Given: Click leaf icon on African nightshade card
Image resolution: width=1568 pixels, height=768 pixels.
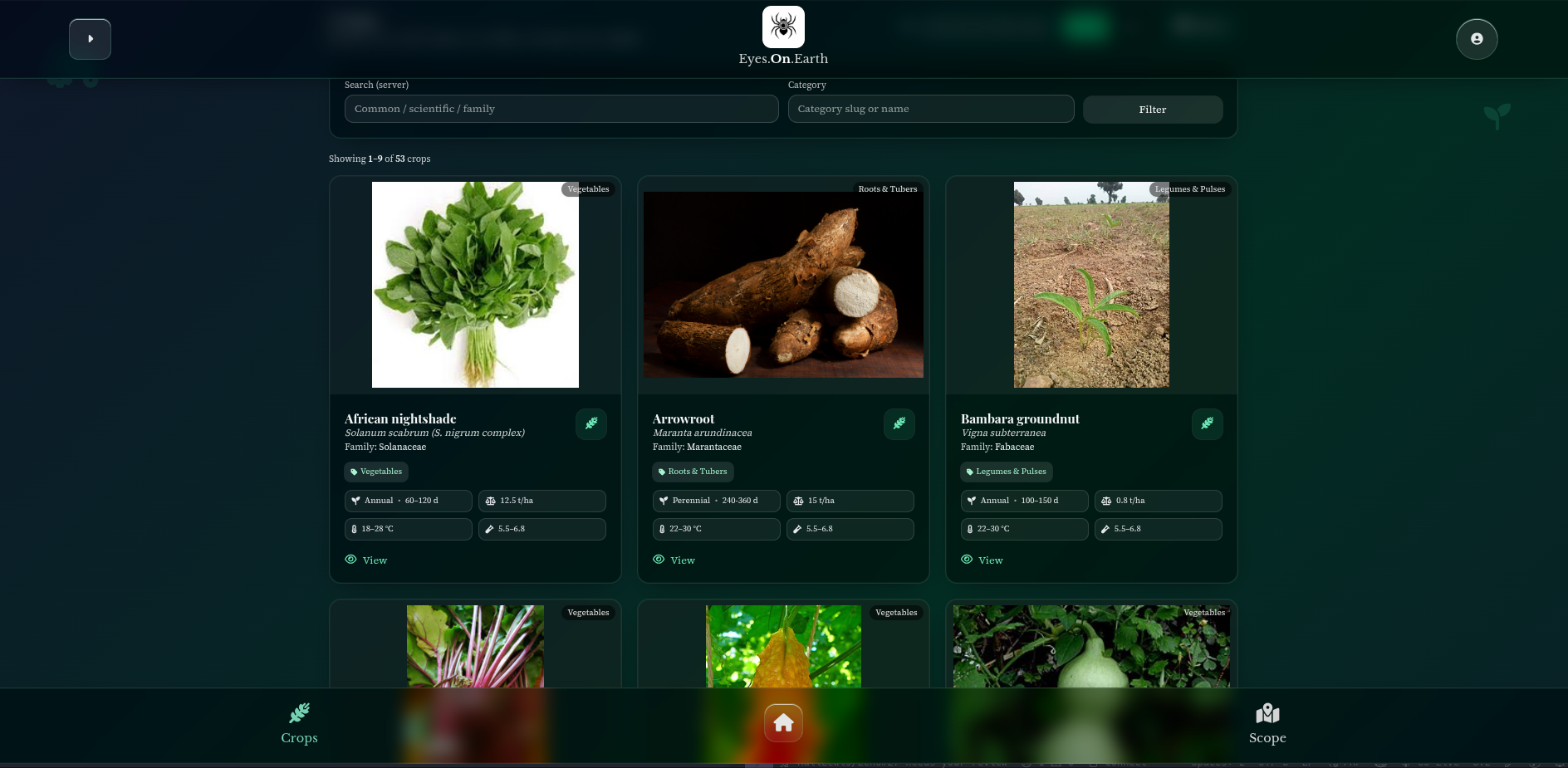Looking at the screenshot, I should 590,424.
